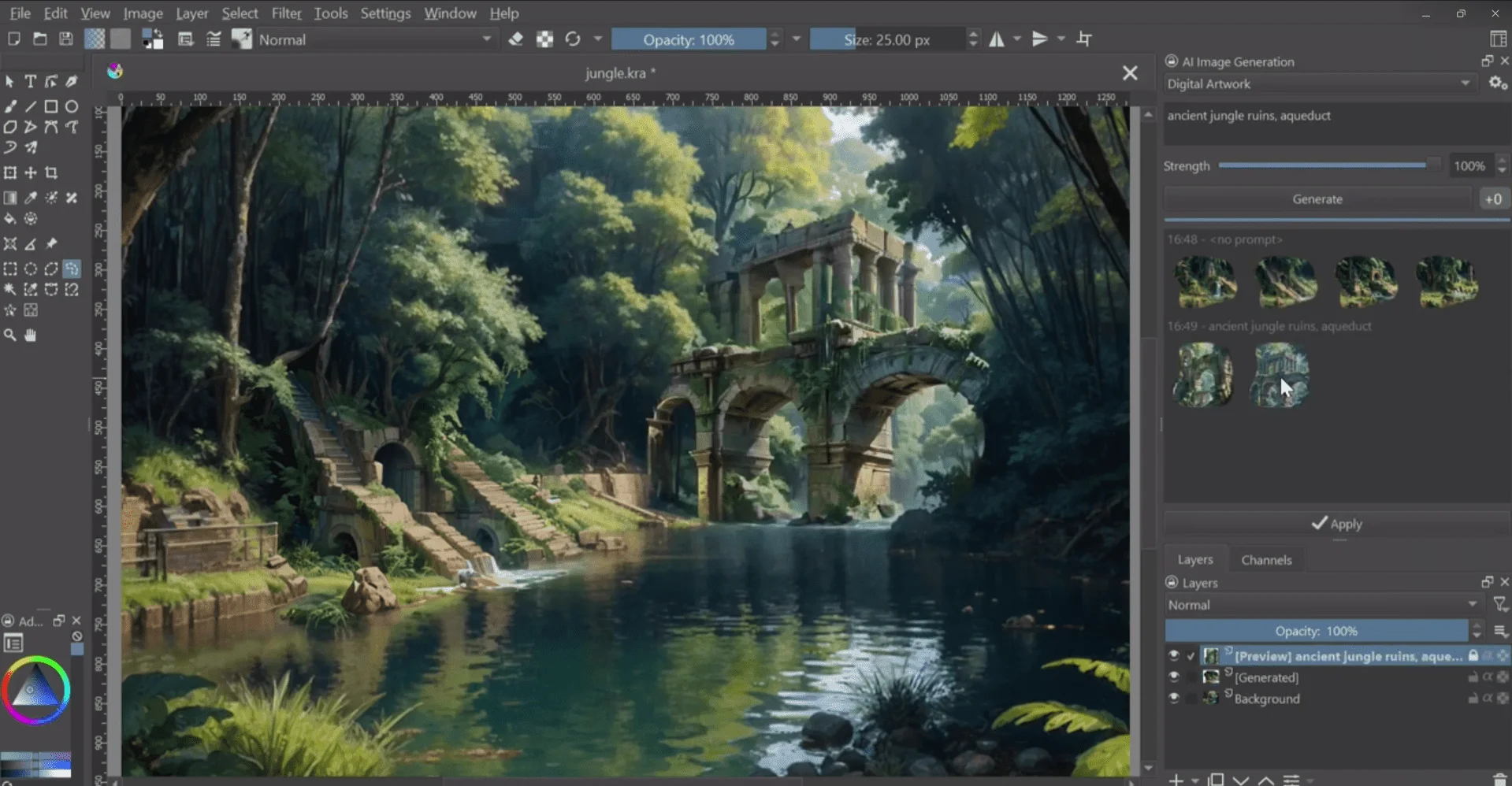Click the +0 queue button
1512x786 pixels.
coord(1493,199)
